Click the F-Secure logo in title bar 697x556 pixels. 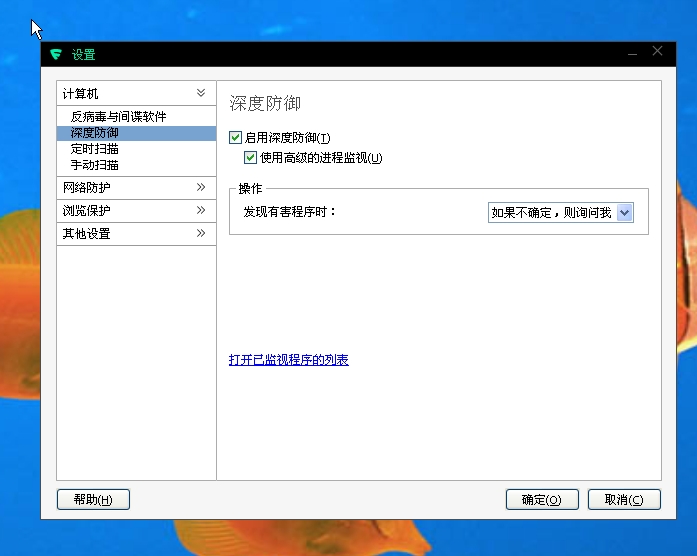tap(56, 55)
